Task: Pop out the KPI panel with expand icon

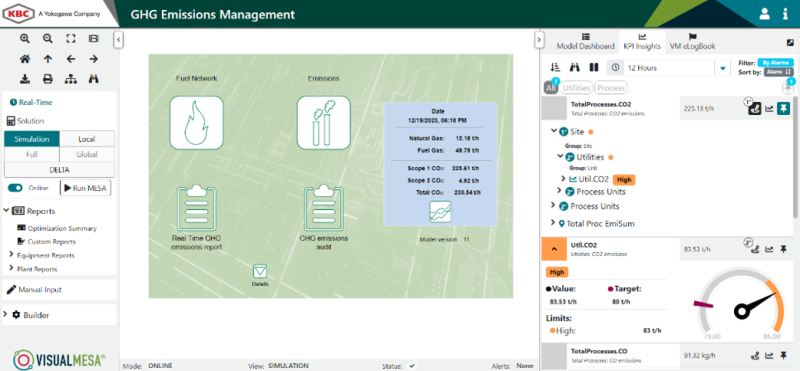Action: click(790, 43)
